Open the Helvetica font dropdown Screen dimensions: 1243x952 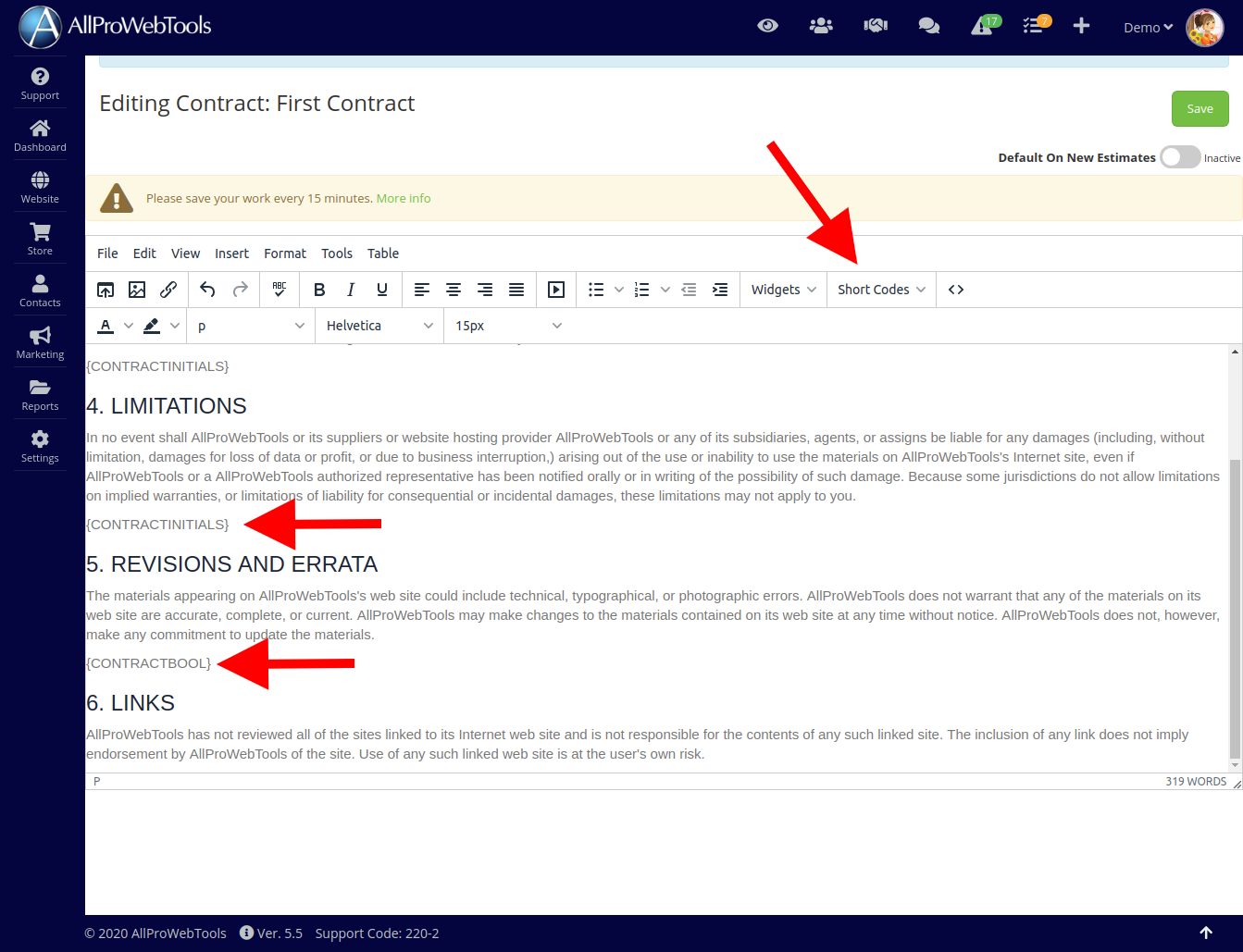[x=379, y=326]
